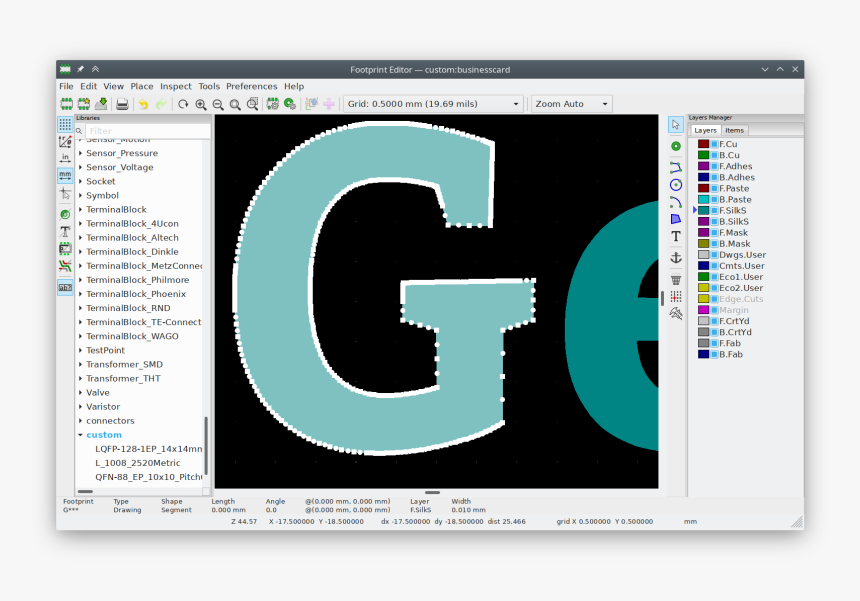Image resolution: width=860 pixels, height=601 pixels.
Task: Click the Eco2.User color swatch
Action: (704, 288)
